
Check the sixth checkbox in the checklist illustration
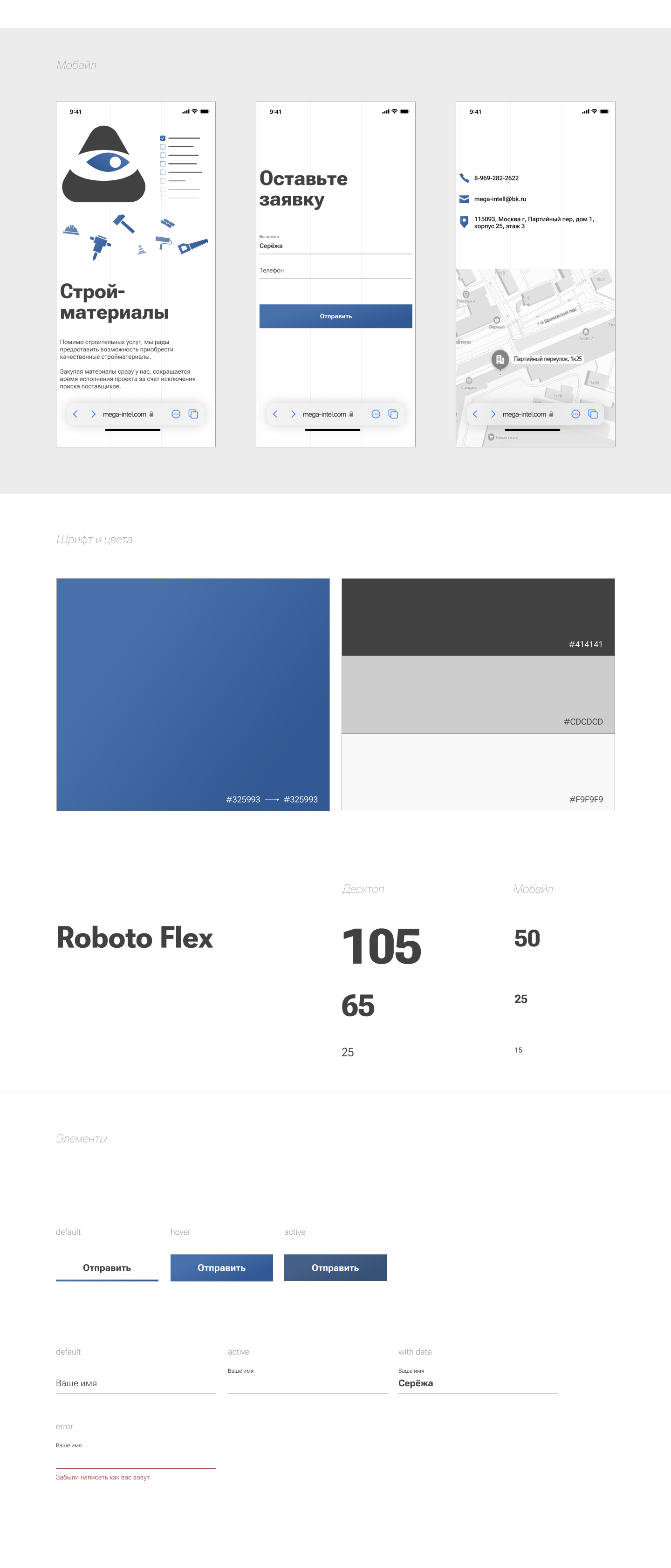[x=163, y=181]
